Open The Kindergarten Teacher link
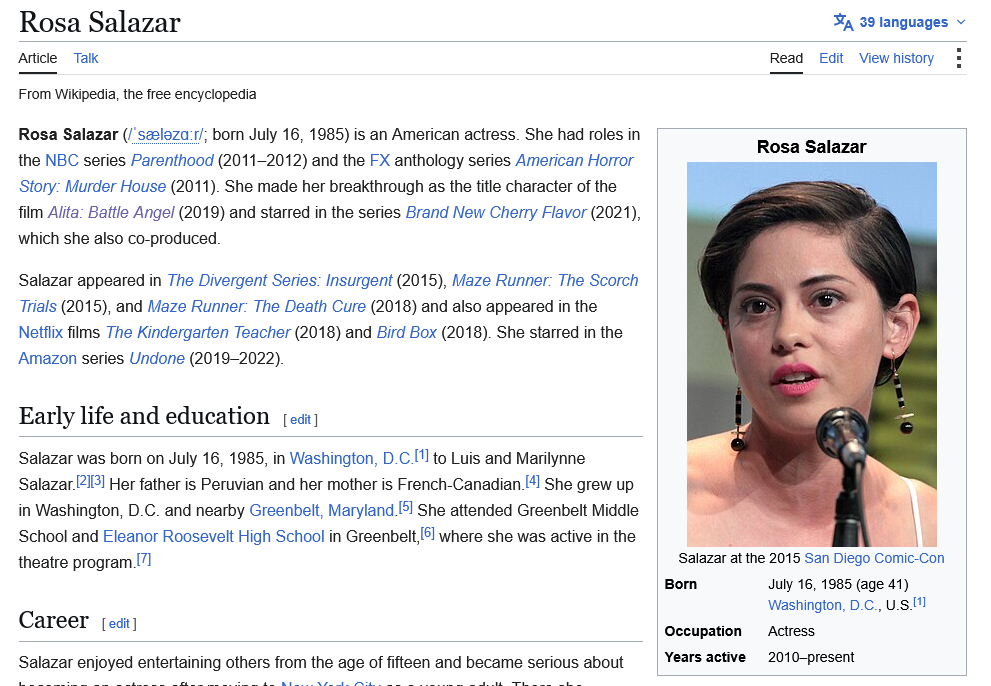991x686 pixels. (198, 333)
